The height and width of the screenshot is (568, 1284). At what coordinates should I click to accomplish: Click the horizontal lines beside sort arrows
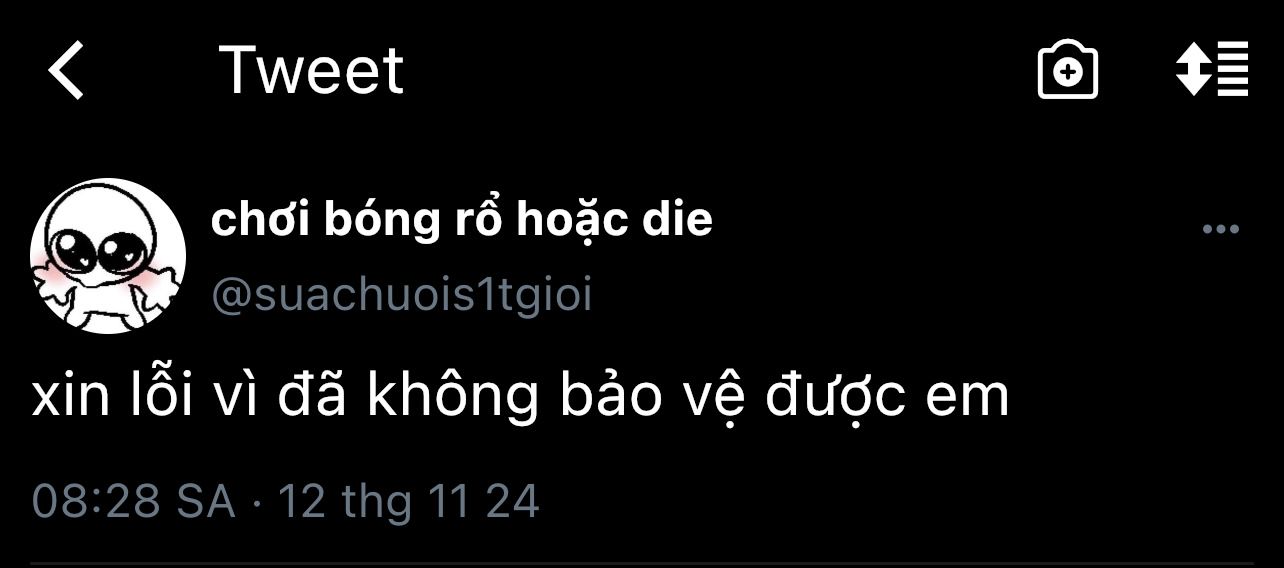(1232, 71)
